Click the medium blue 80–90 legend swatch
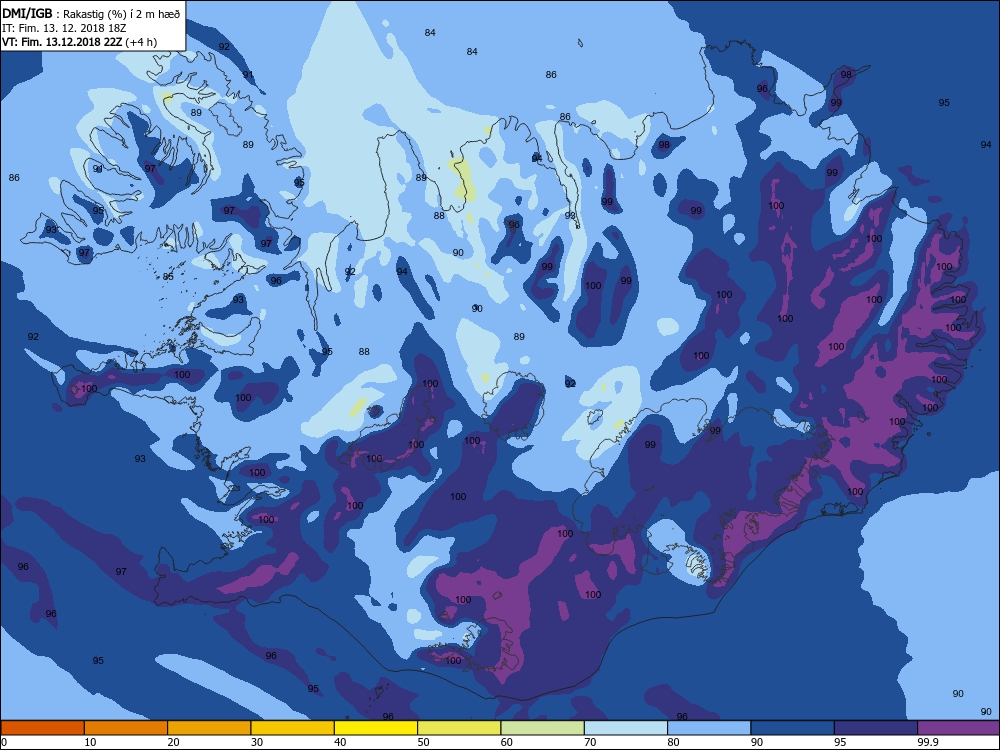The image size is (1000, 750). [709, 728]
